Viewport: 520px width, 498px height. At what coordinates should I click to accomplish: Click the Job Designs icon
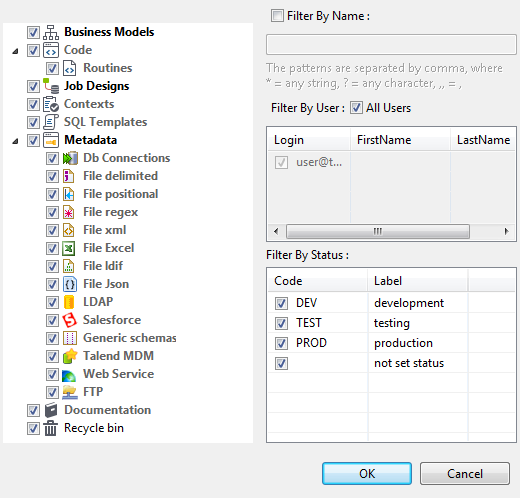click(51, 86)
